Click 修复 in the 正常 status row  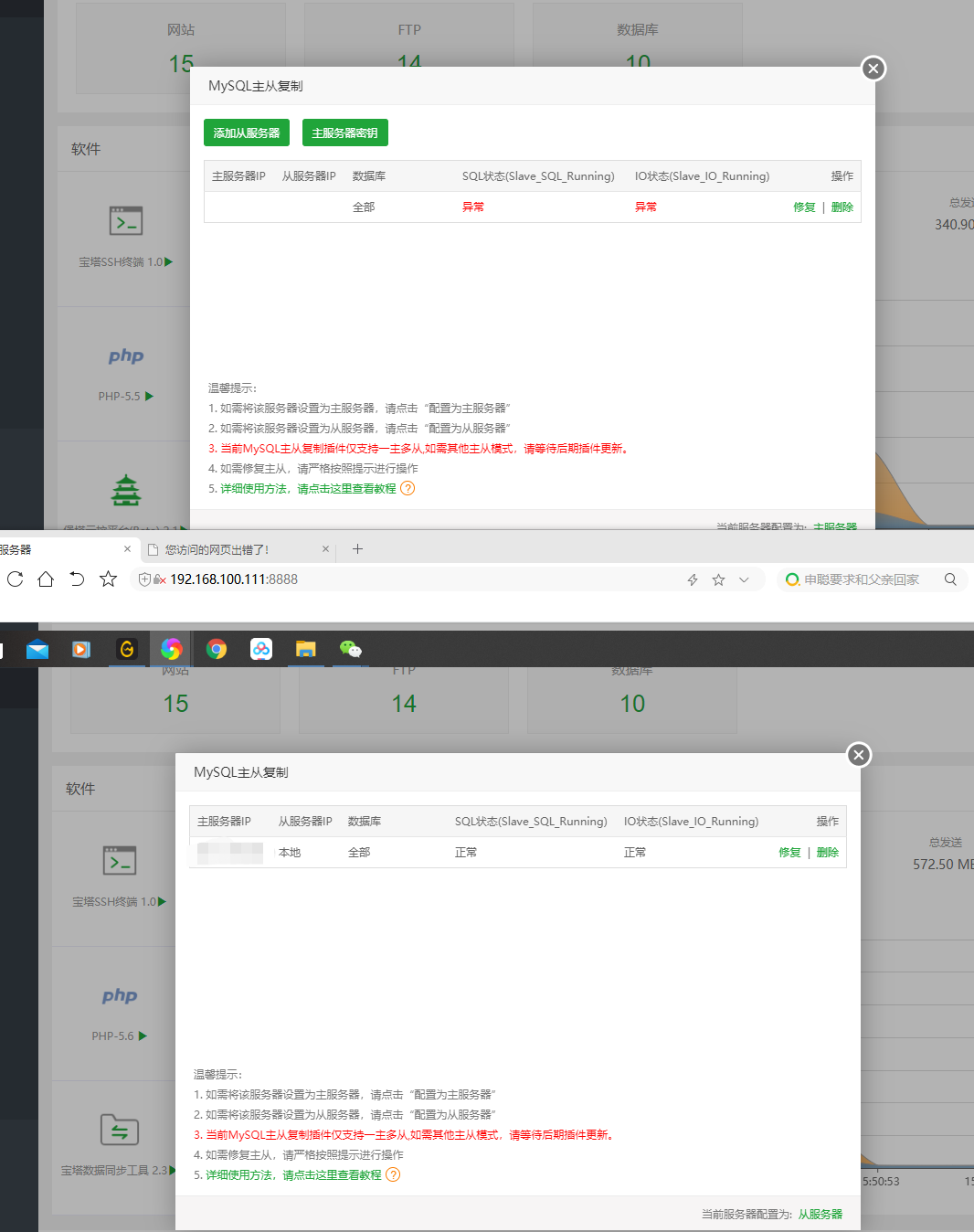coord(789,853)
